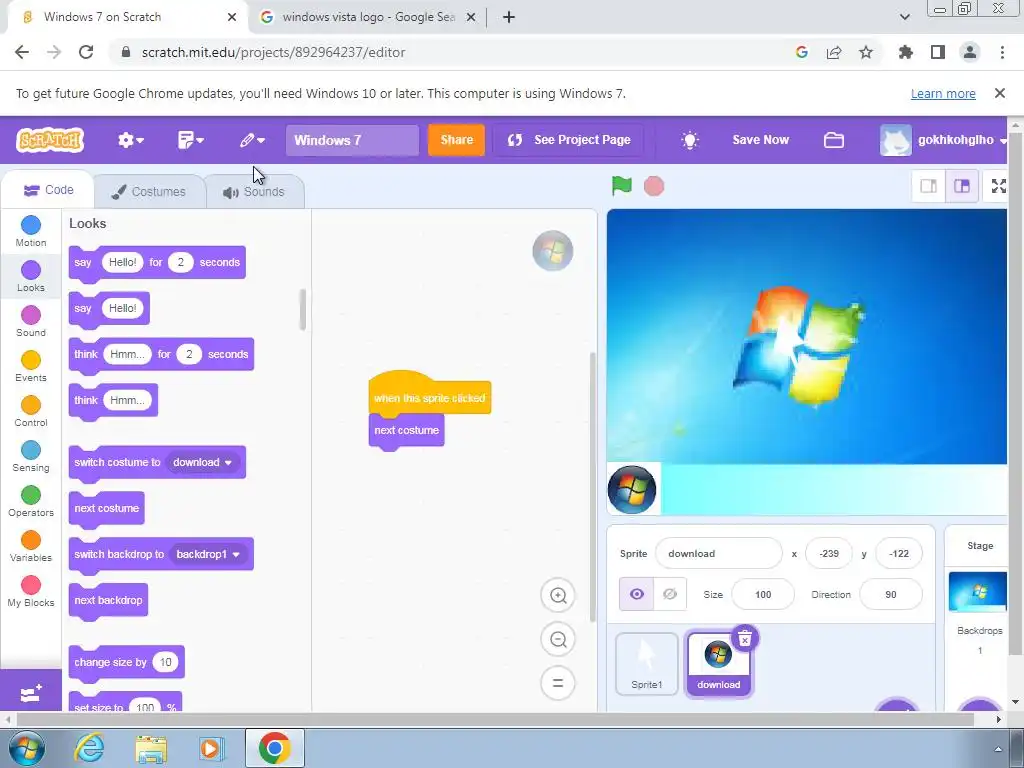1024x768 pixels.
Task: Edit the project title field Windows 7
Action: coord(352,140)
